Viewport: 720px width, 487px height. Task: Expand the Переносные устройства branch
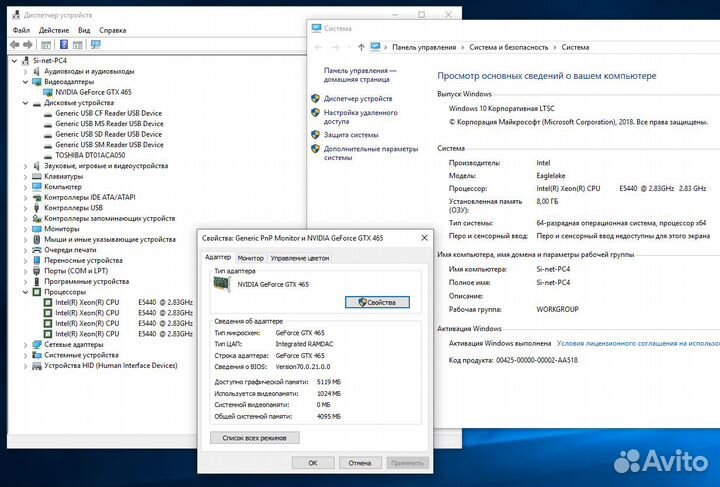click(26, 260)
